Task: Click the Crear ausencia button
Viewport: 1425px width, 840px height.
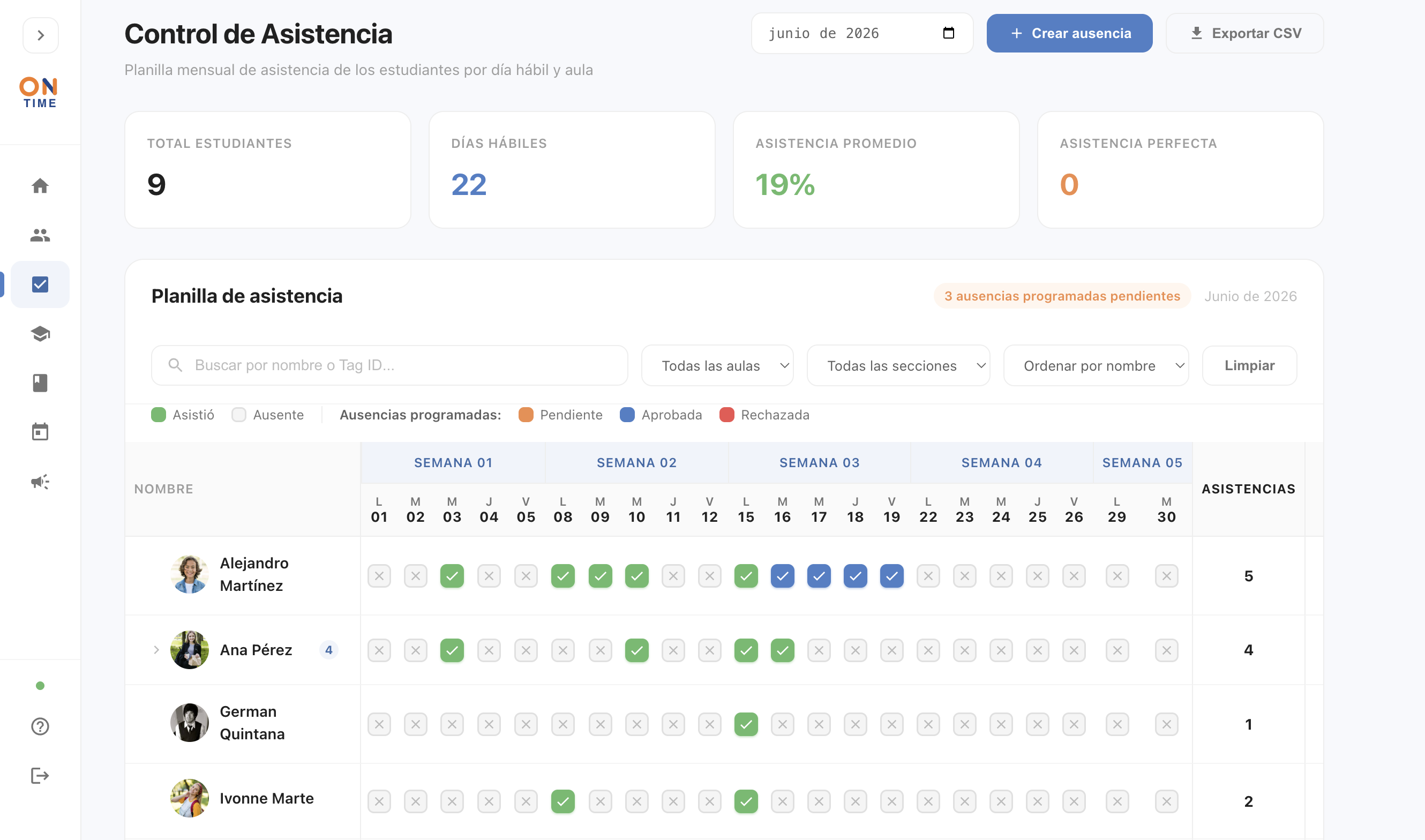Action: [x=1070, y=33]
